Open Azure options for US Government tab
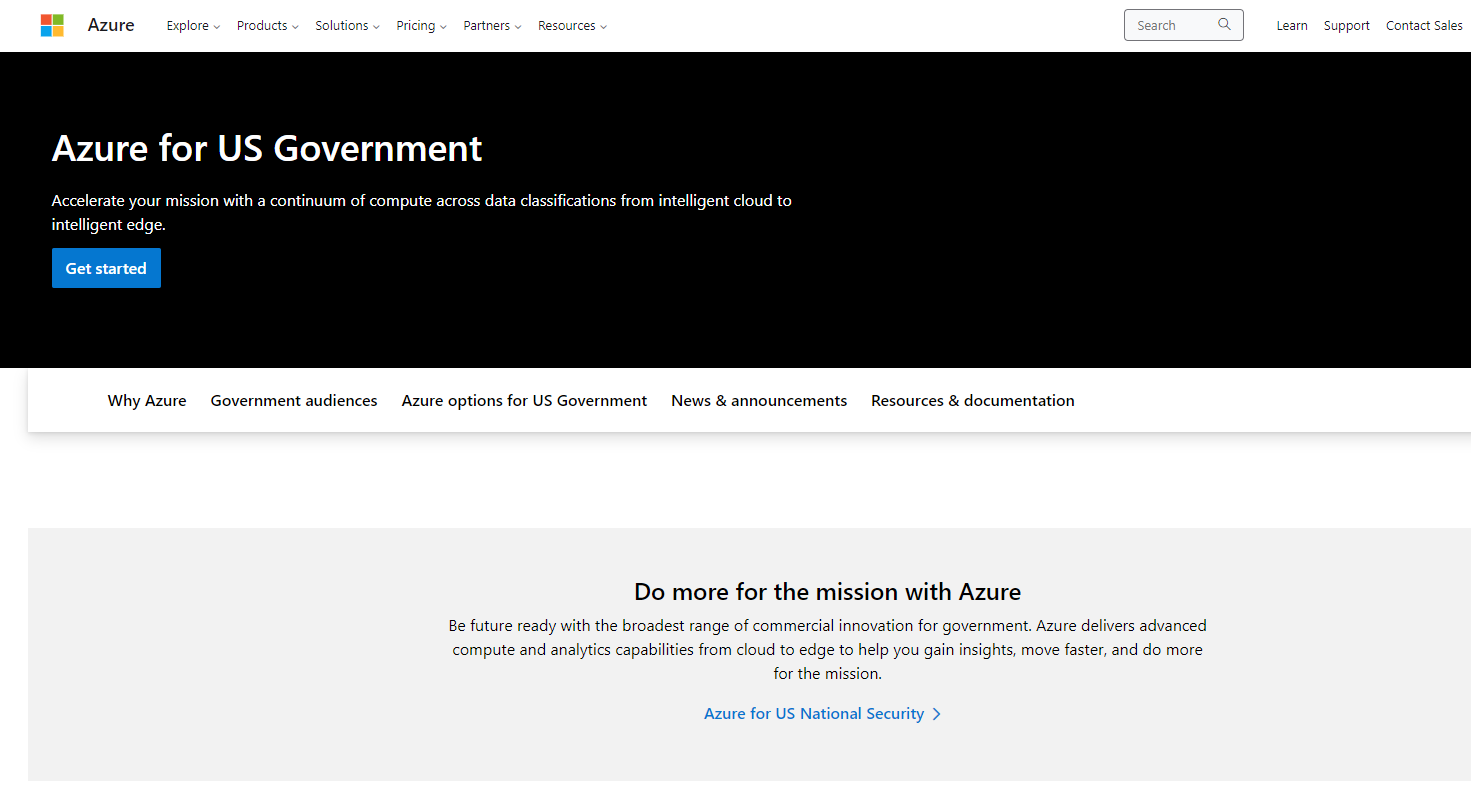The width and height of the screenshot is (1471, 803). point(524,401)
